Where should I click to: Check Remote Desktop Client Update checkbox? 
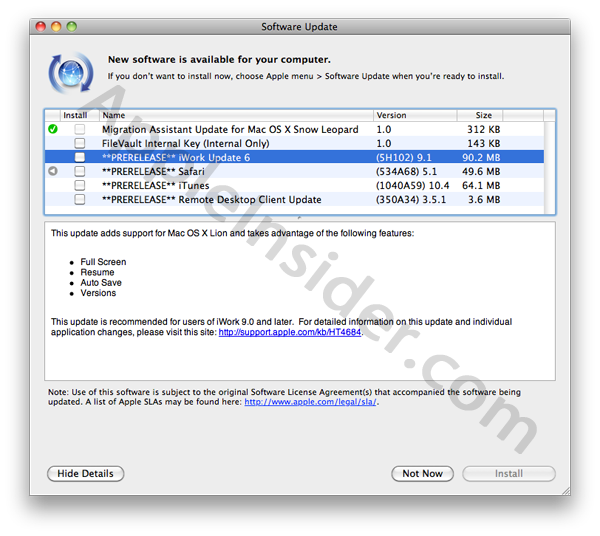pos(80,199)
